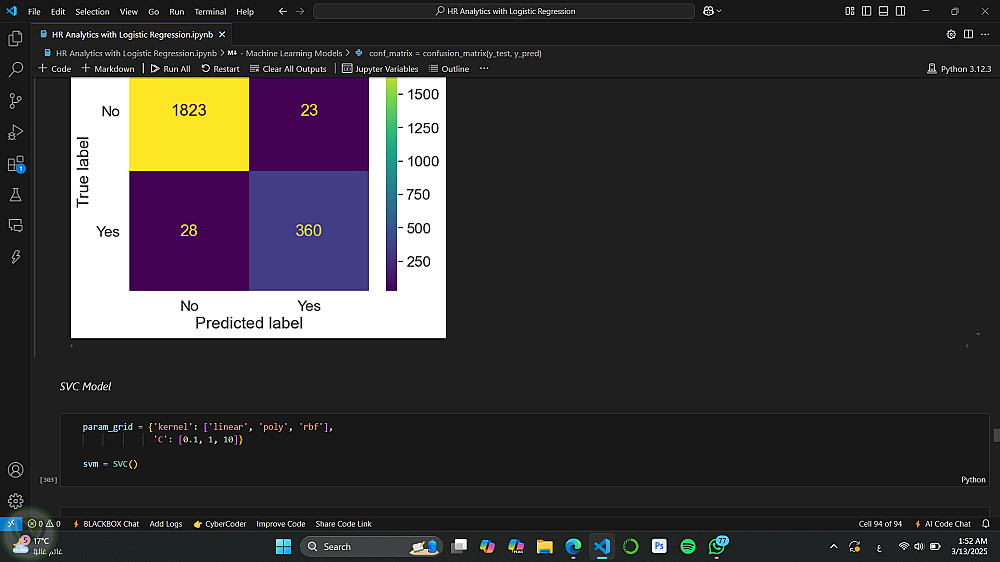Split the editor right

click(968, 34)
